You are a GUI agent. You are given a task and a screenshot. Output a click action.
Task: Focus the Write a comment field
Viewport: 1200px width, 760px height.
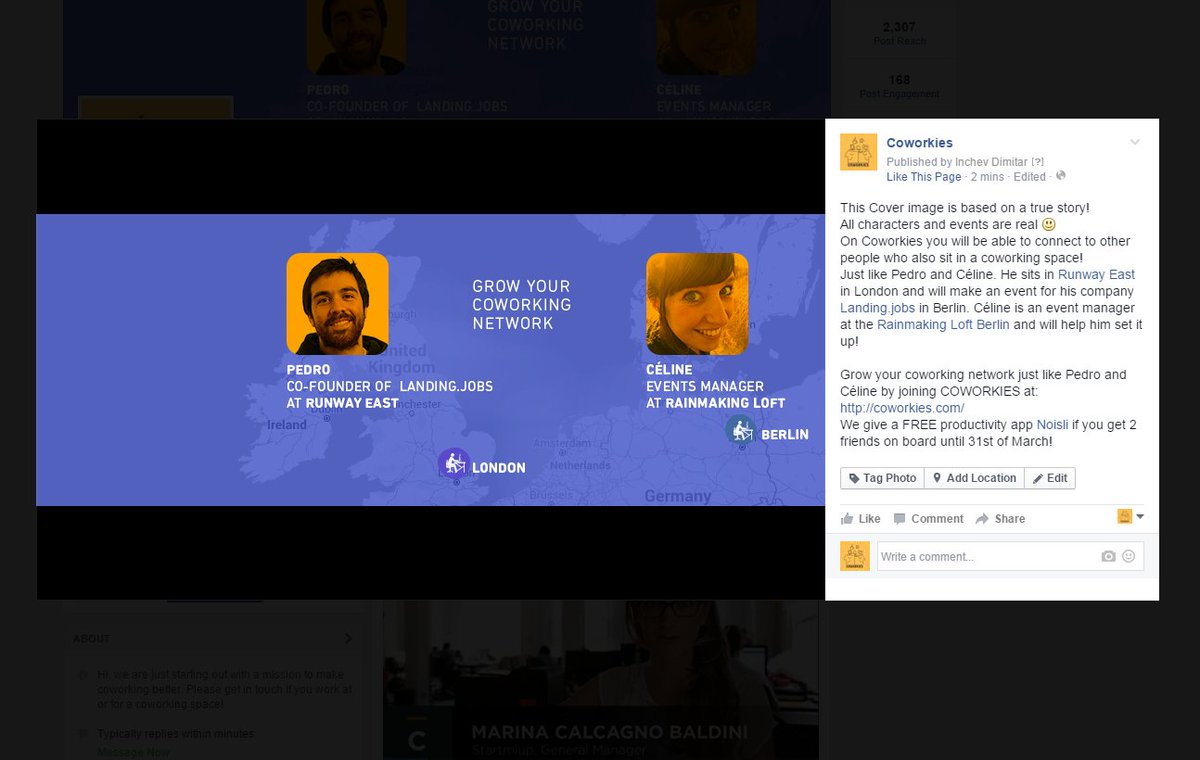point(1010,556)
